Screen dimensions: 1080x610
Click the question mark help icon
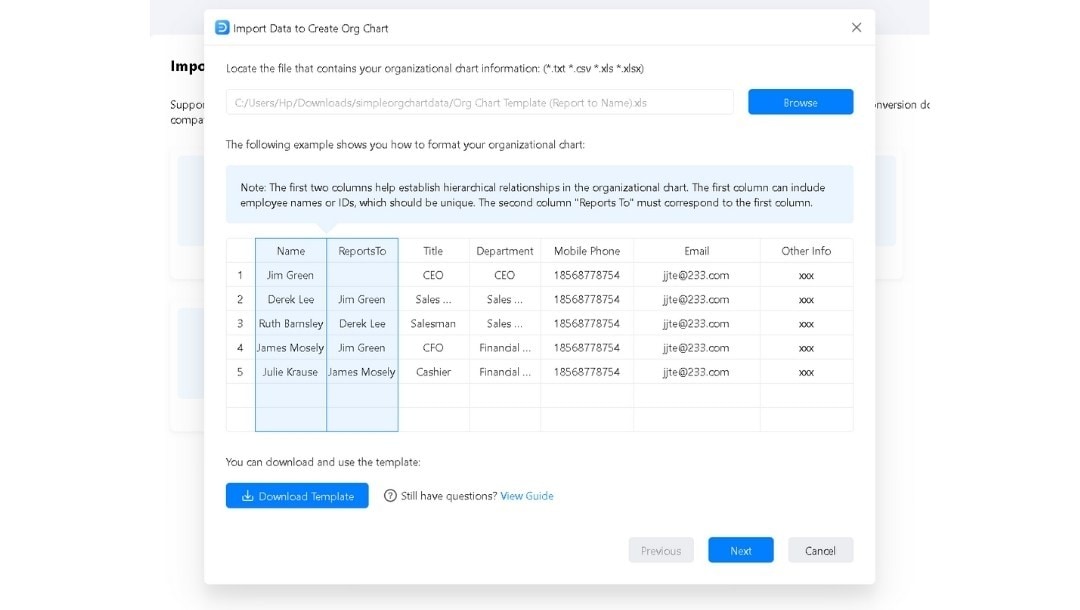coord(389,495)
